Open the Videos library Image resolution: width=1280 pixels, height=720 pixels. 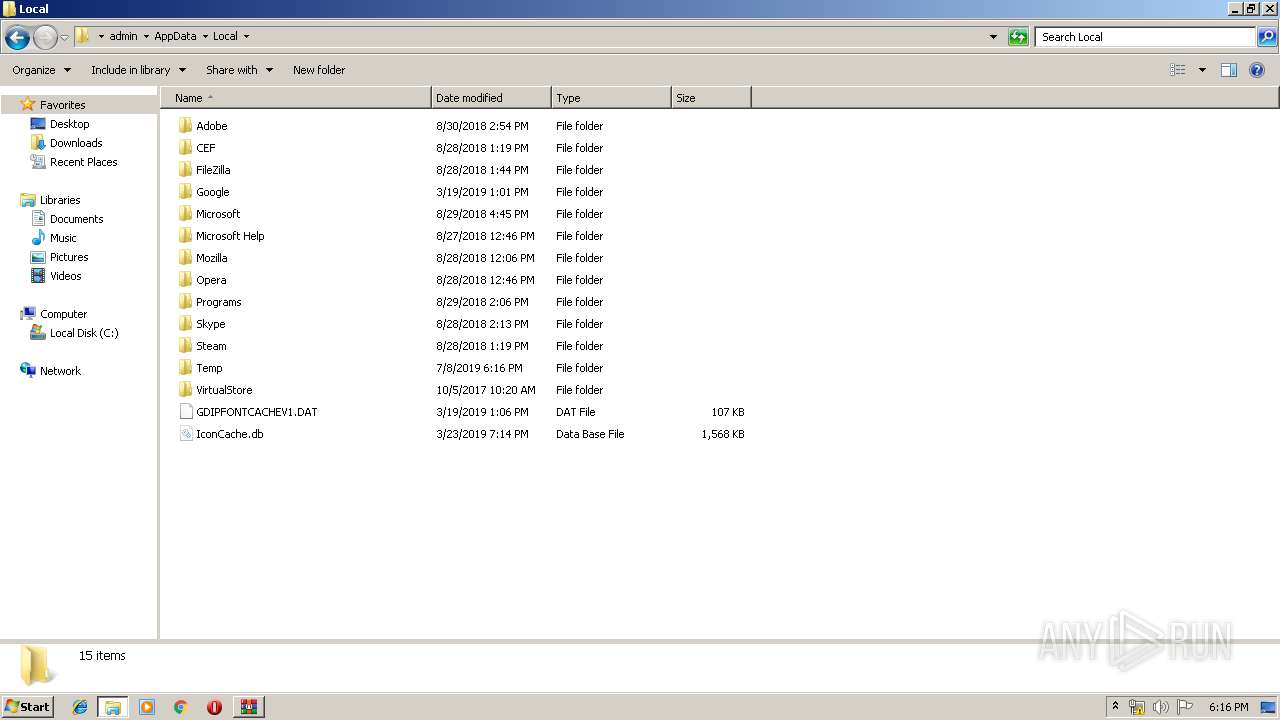click(65, 276)
